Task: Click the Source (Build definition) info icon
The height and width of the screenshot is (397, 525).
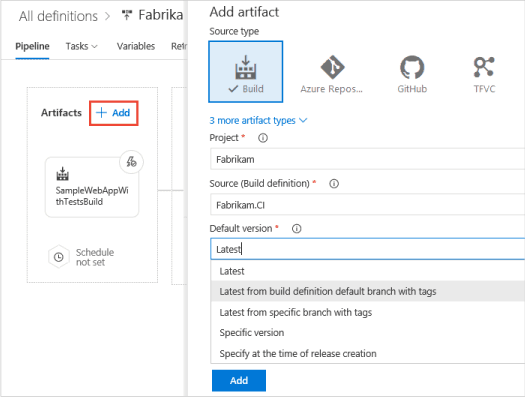Action: click(x=334, y=183)
